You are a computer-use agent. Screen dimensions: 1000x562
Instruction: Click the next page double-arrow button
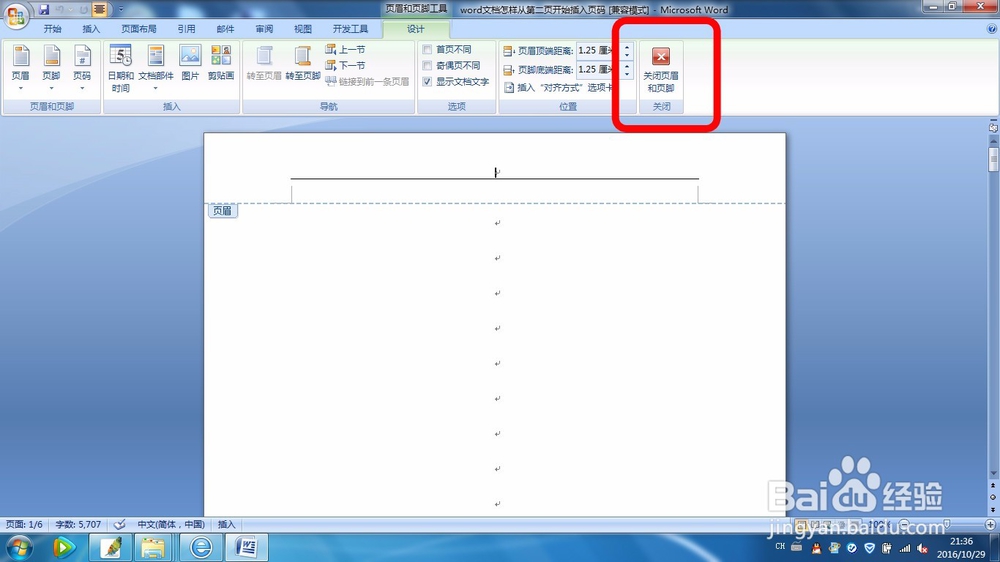coord(993,510)
